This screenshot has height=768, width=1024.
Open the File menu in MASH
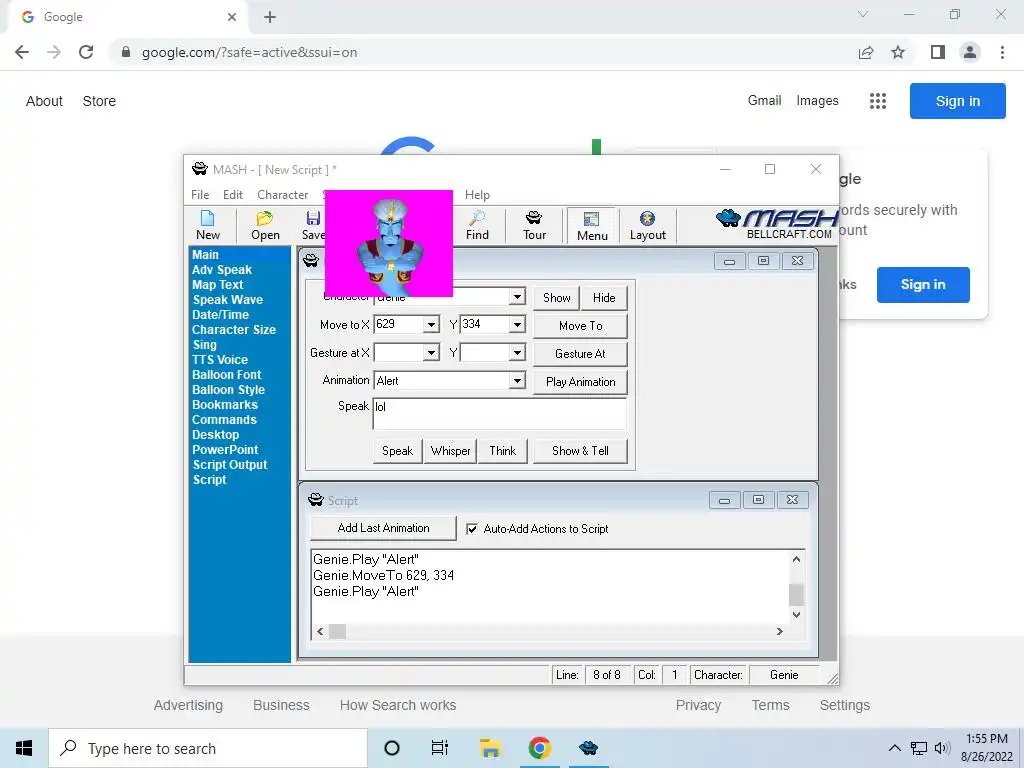[x=200, y=195]
